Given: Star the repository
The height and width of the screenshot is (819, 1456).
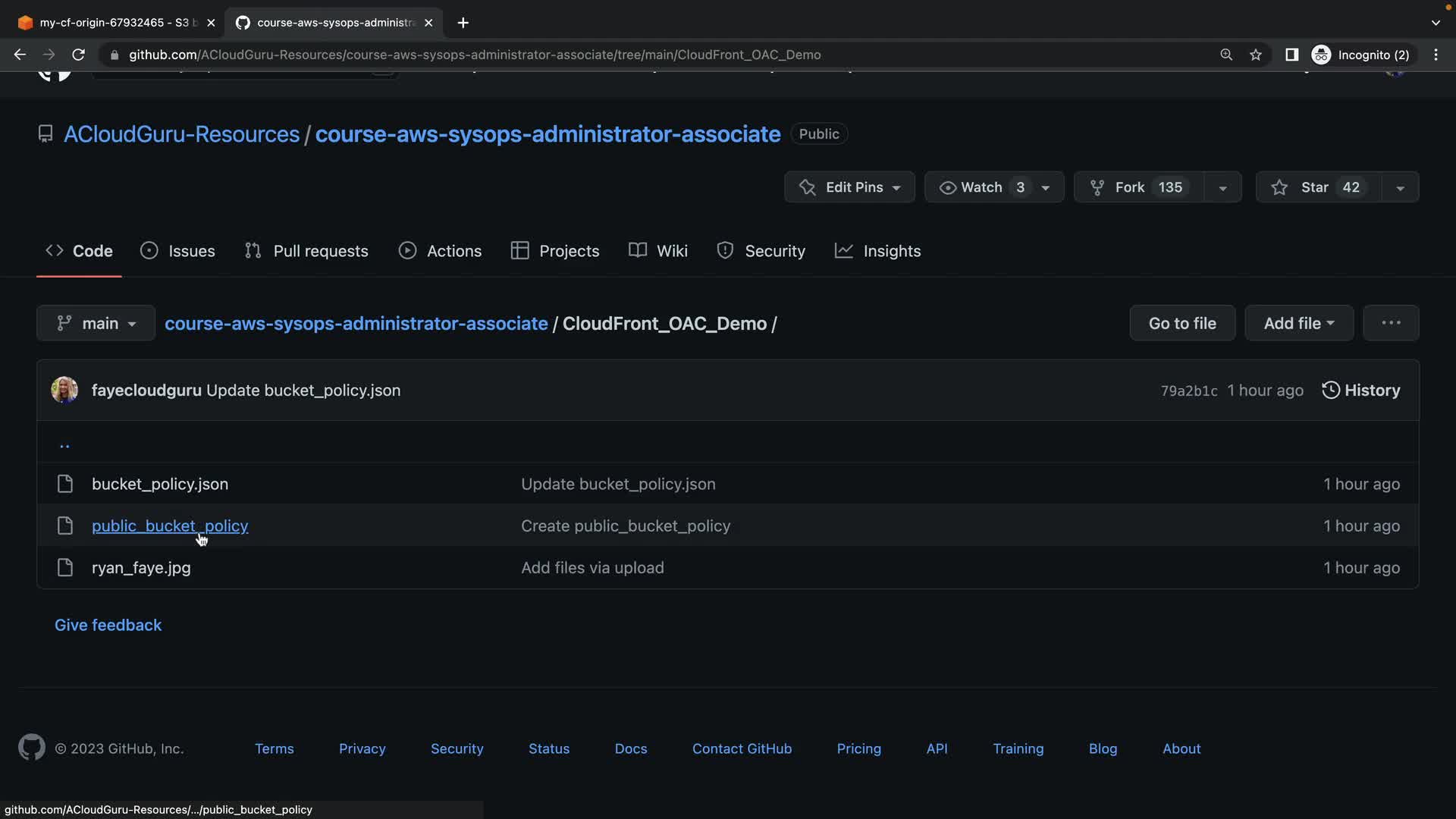Looking at the screenshot, I should point(1317,187).
